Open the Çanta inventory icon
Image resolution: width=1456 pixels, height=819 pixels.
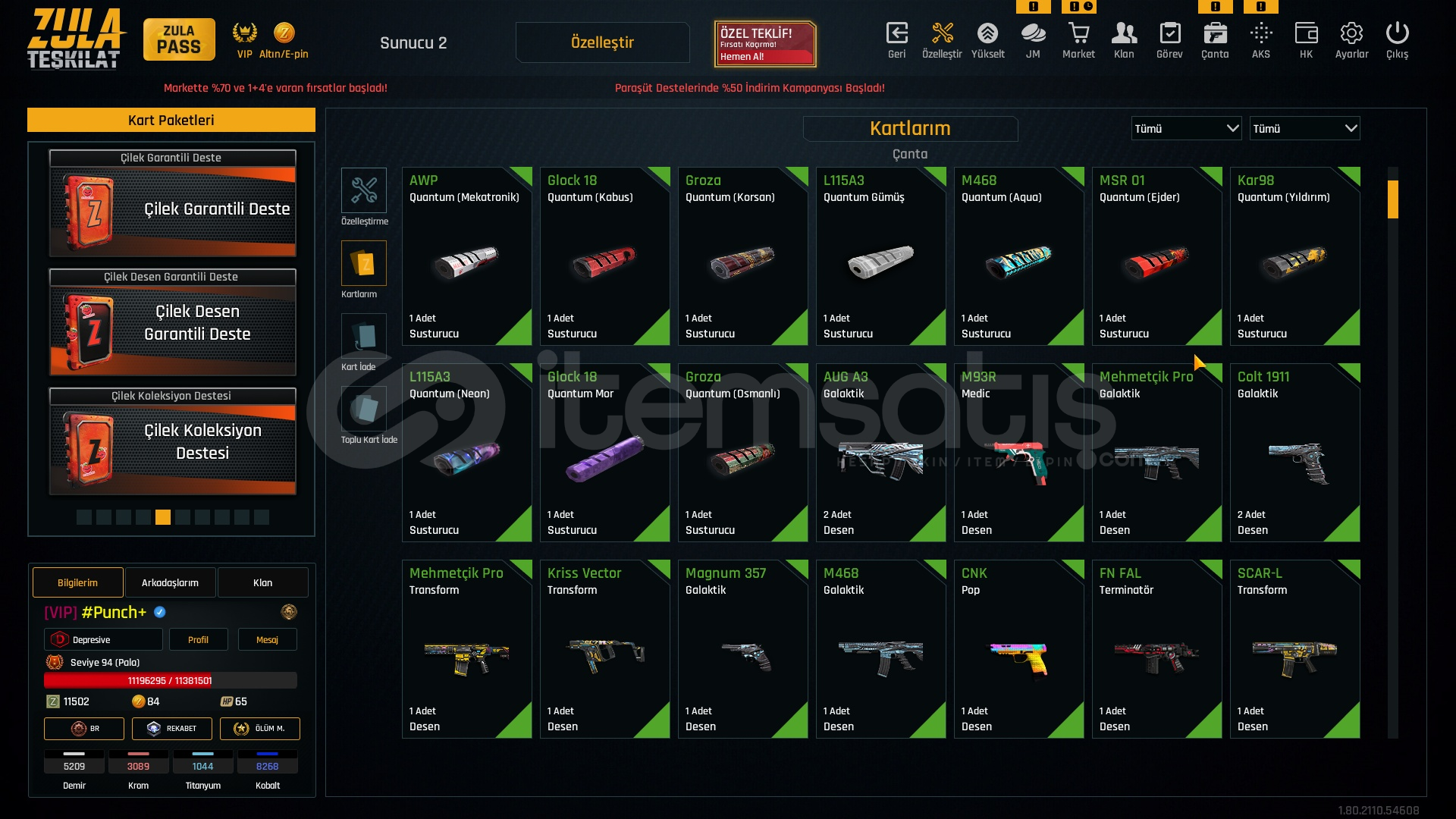pos(1215,33)
